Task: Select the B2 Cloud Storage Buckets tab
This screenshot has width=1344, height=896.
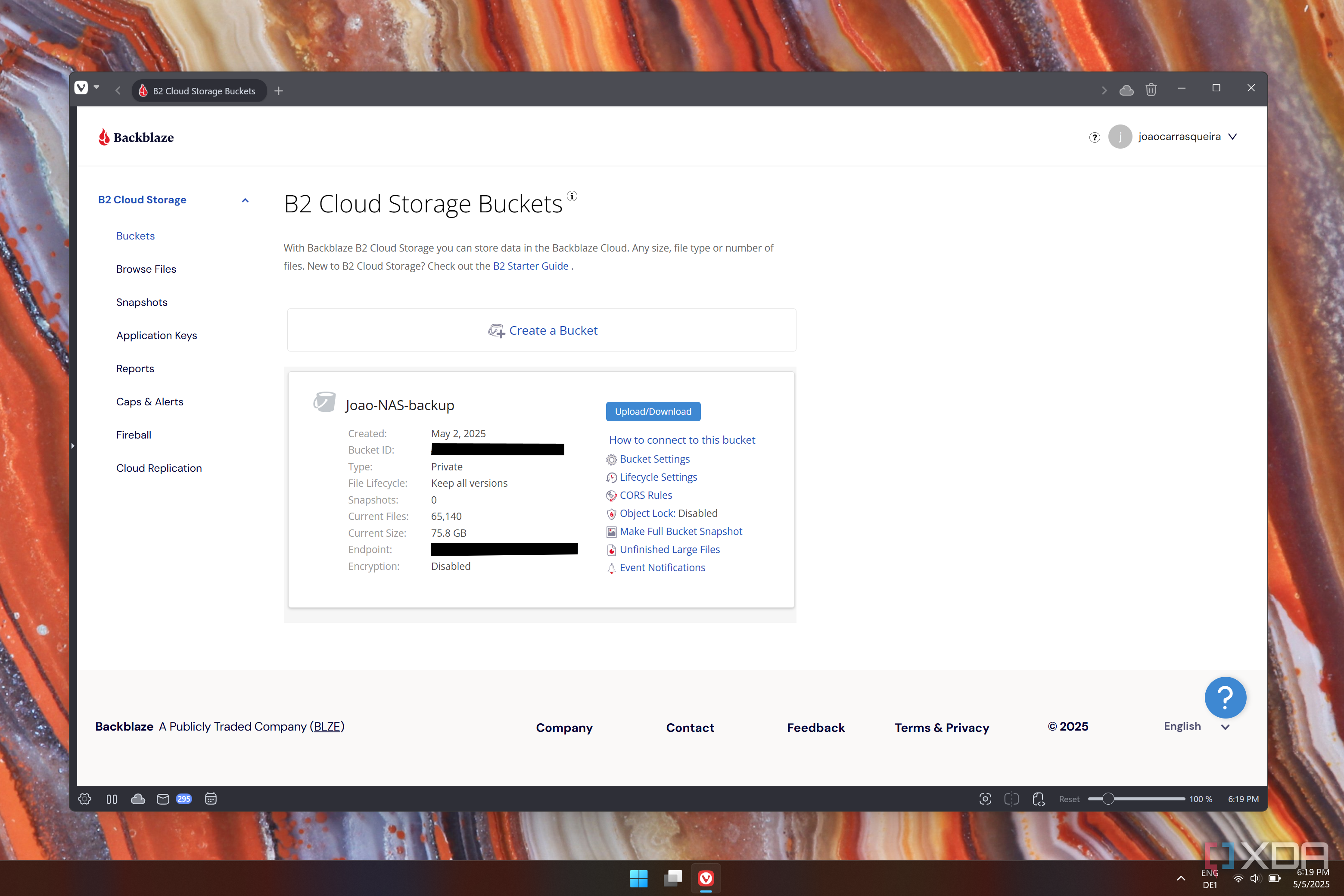Action: pos(199,91)
